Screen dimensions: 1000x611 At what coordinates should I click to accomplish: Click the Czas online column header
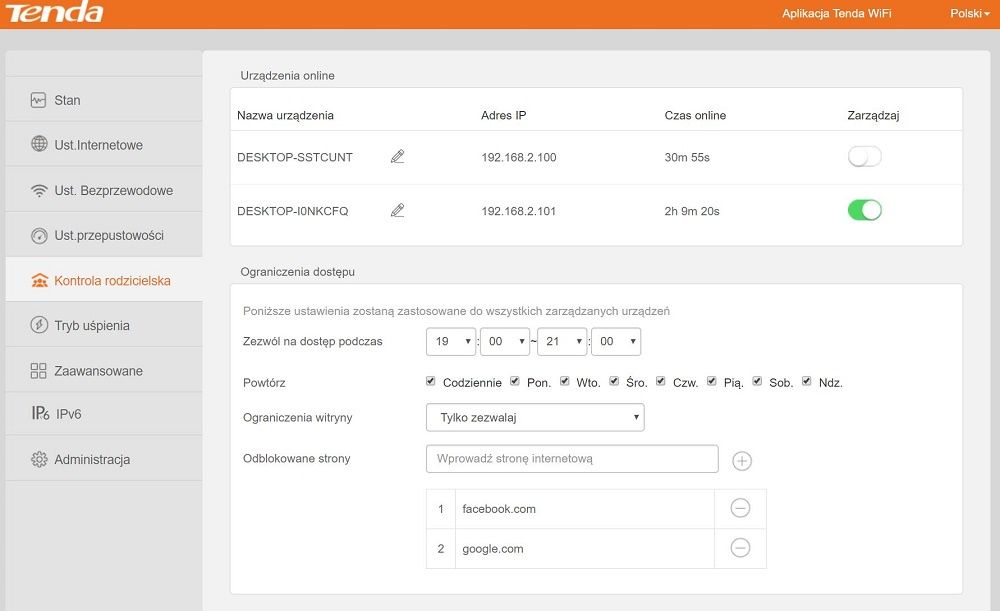point(695,115)
